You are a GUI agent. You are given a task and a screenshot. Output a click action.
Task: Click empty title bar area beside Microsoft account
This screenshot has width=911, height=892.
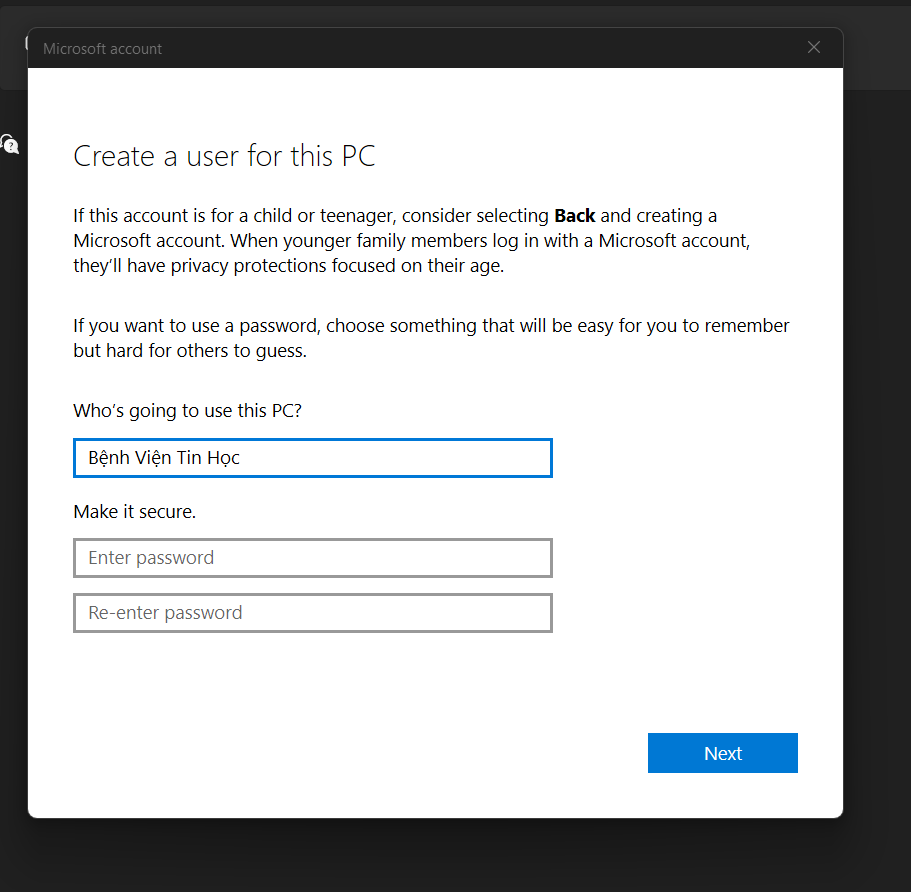pyautogui.click(x=480, y=48)
